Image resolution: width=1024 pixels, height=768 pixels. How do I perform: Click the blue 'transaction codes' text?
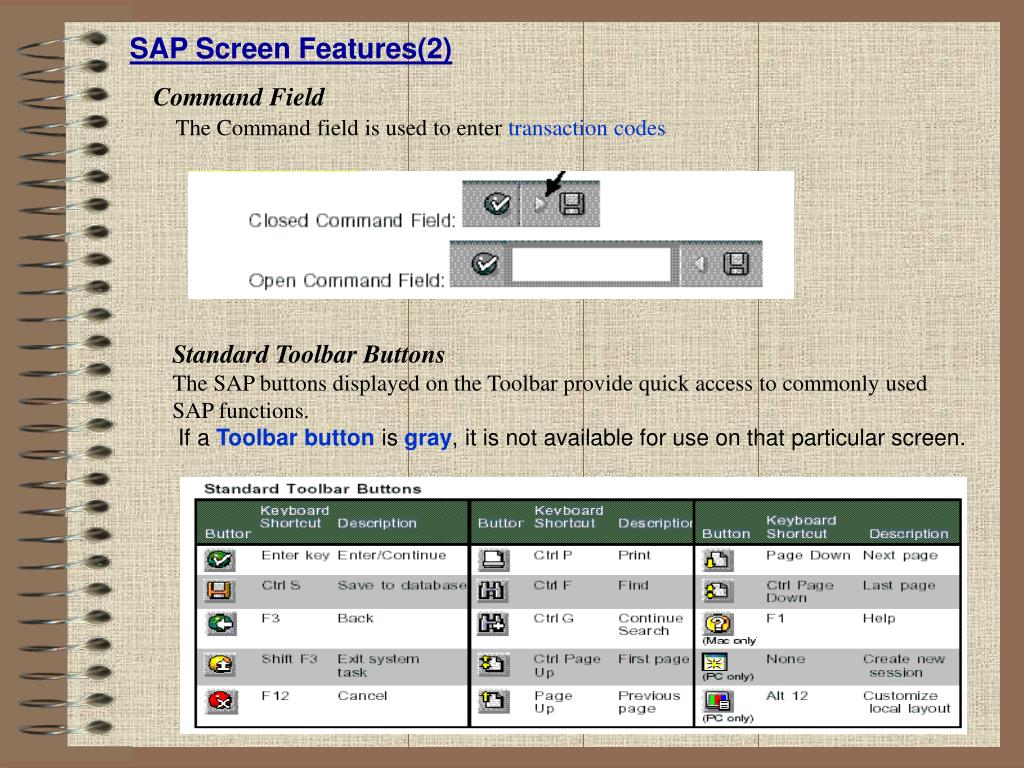(586, 128)
